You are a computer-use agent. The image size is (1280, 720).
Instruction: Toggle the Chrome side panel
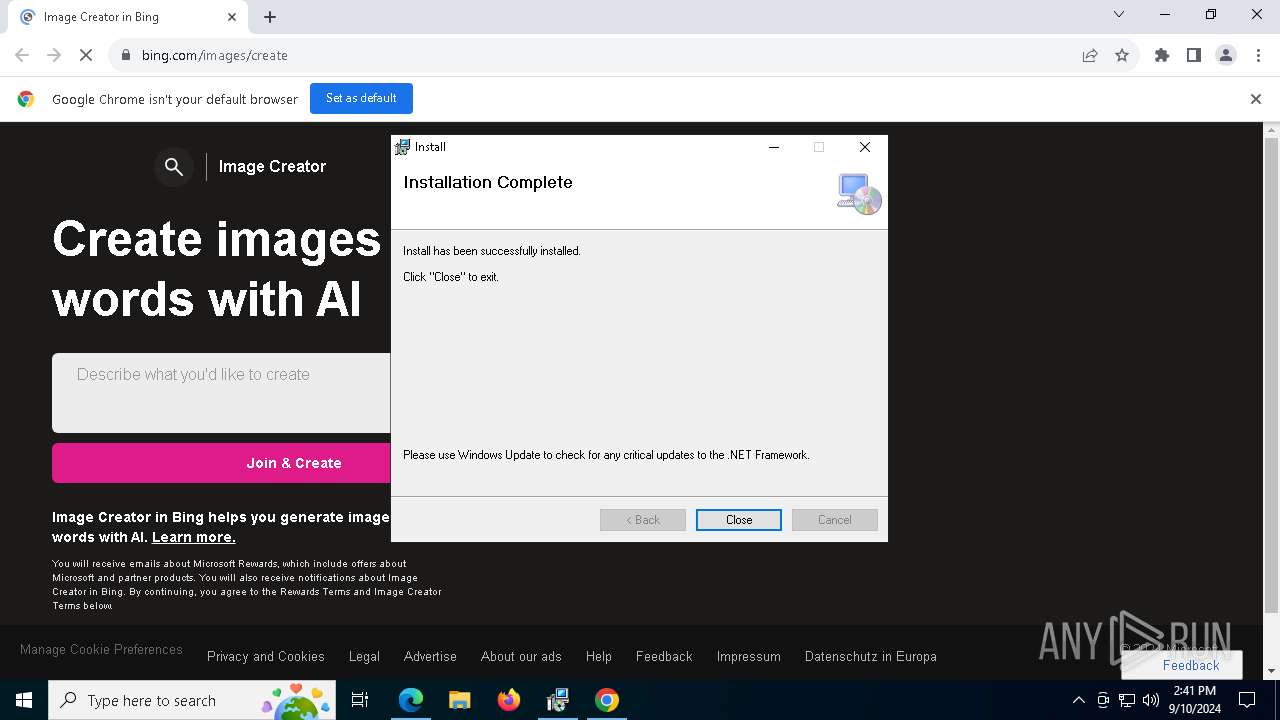tap(1194, 56)
